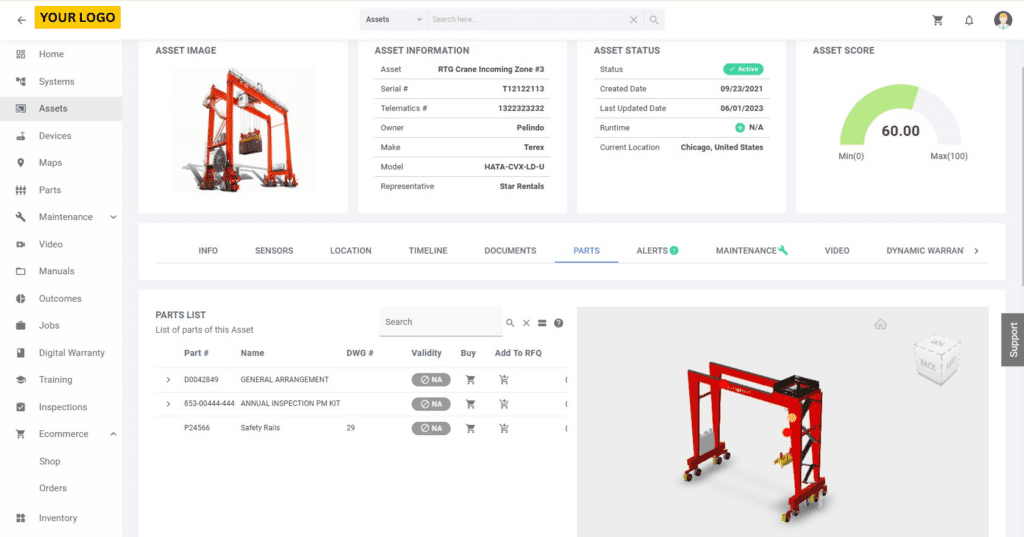Open the shopping cart in top bar

(x=937, y=20)
